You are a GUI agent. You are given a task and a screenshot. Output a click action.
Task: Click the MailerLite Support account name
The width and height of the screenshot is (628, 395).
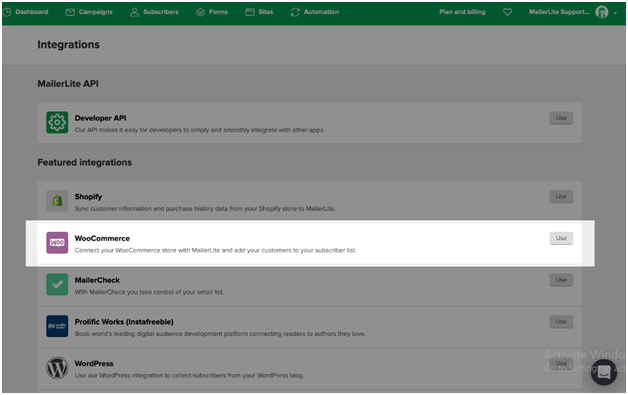tap(559, 12)
